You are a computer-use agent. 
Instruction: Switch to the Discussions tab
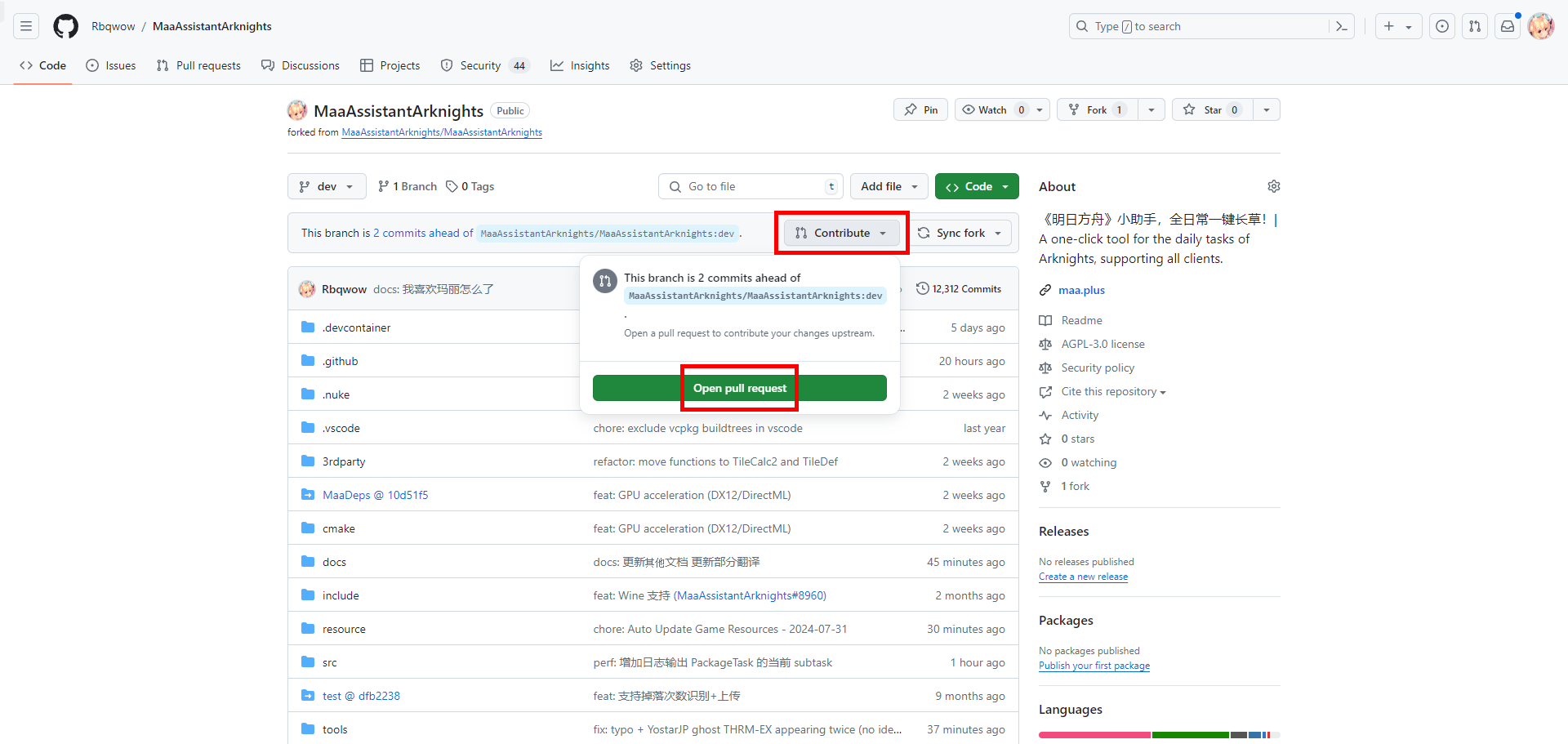click(x=301, y=65)
